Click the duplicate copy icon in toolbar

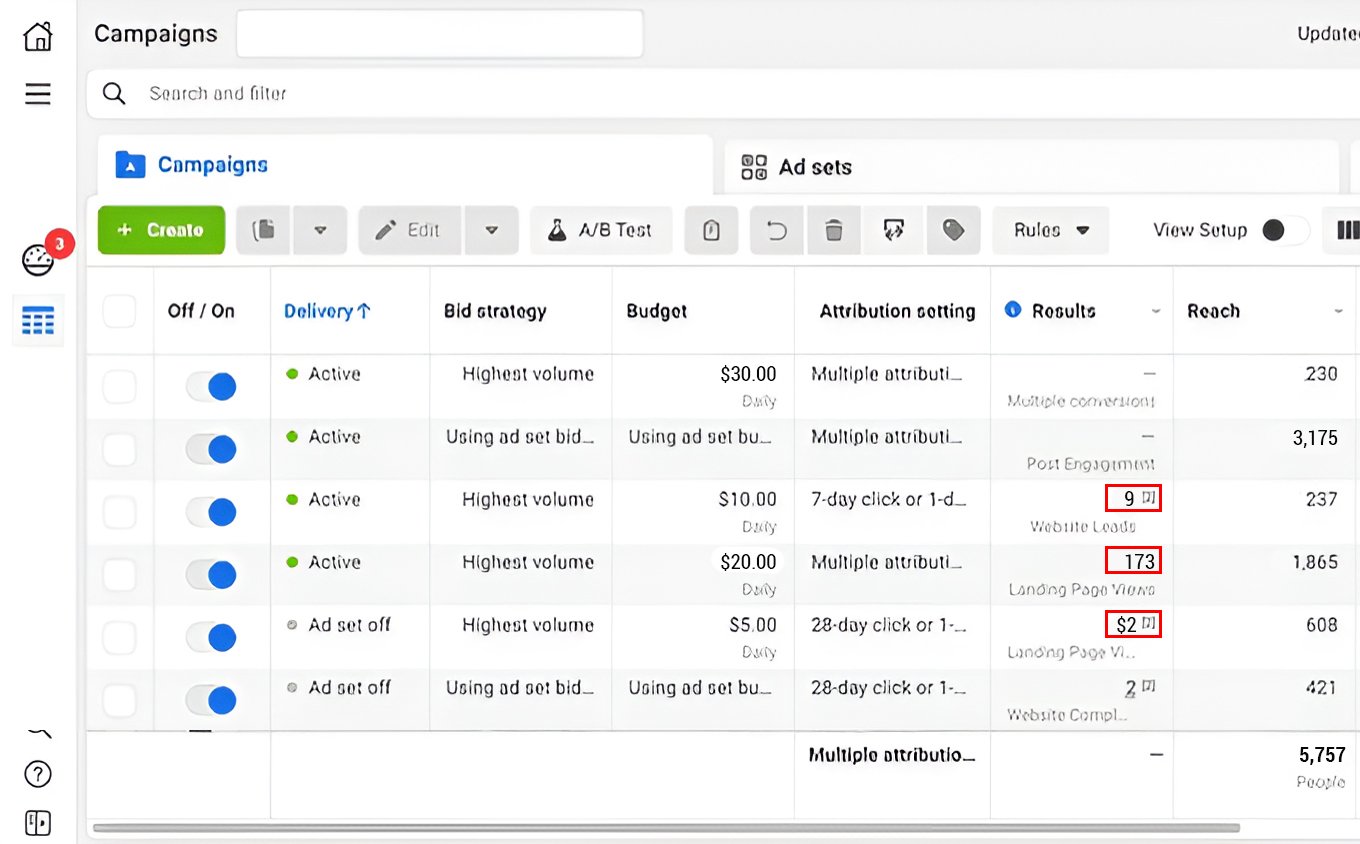point(265,230)
